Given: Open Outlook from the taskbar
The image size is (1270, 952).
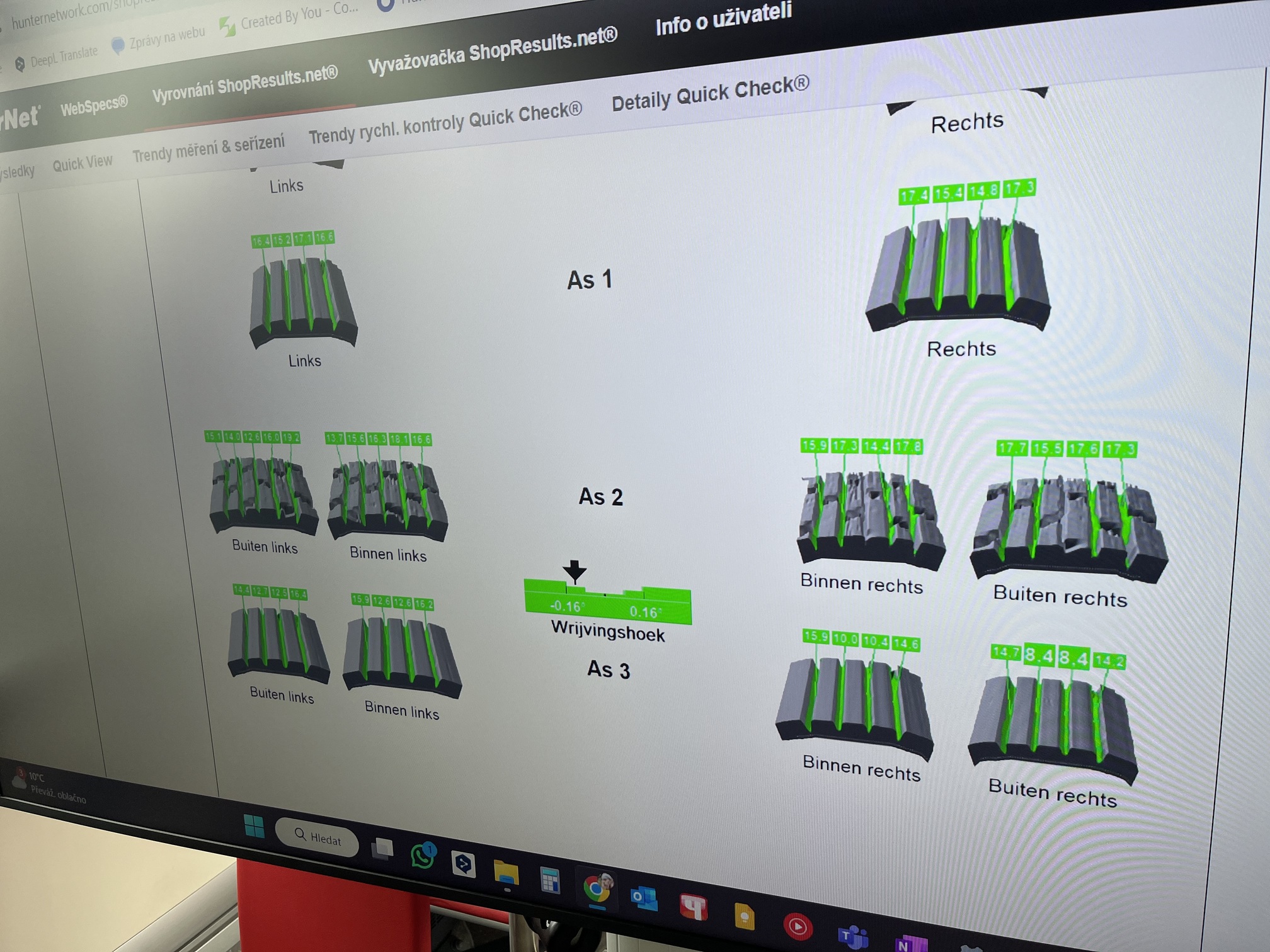Looking at the screenshot, I should (x=644, y=898).
